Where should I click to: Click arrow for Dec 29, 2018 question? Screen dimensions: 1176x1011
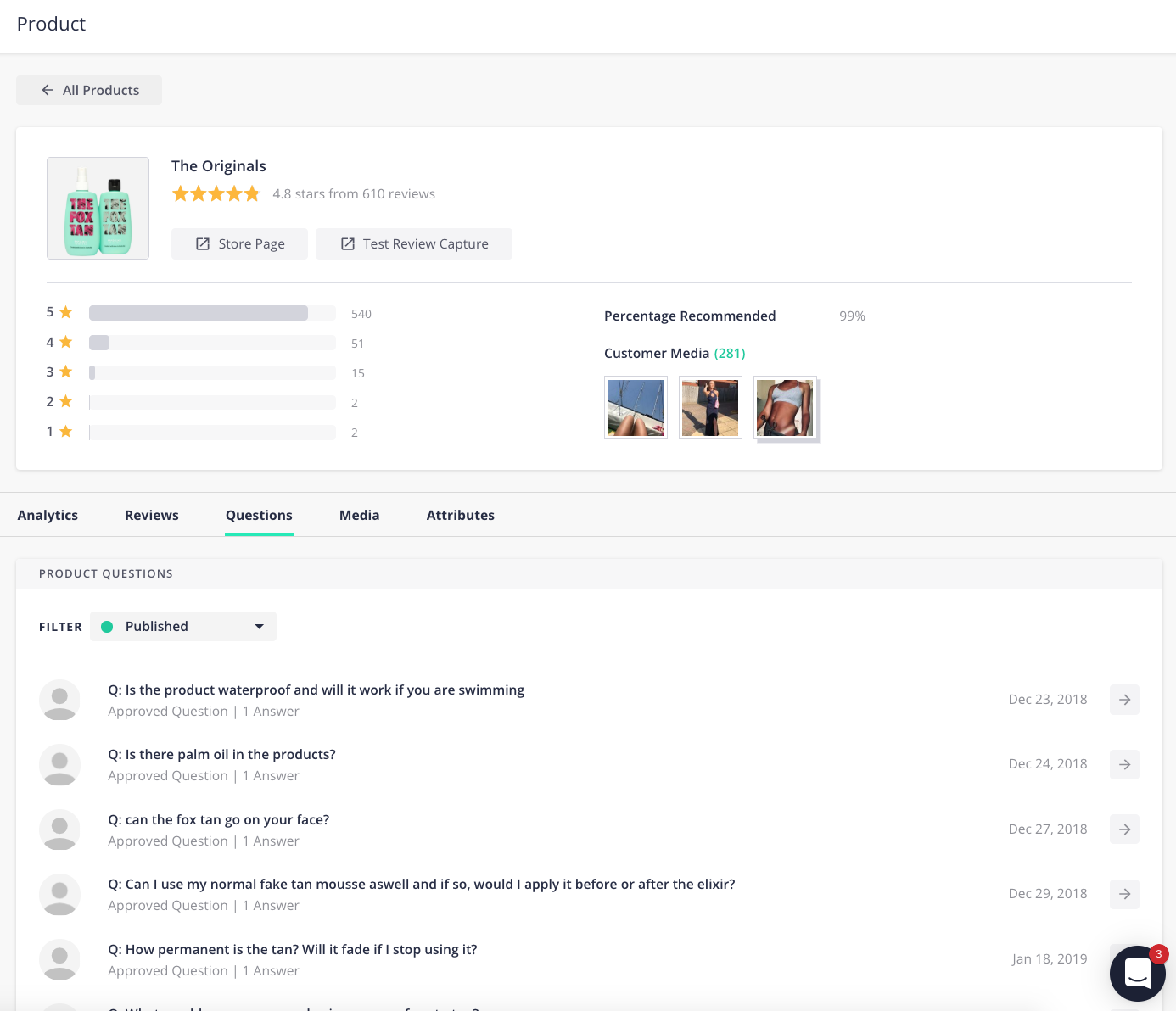(1124, 894)
